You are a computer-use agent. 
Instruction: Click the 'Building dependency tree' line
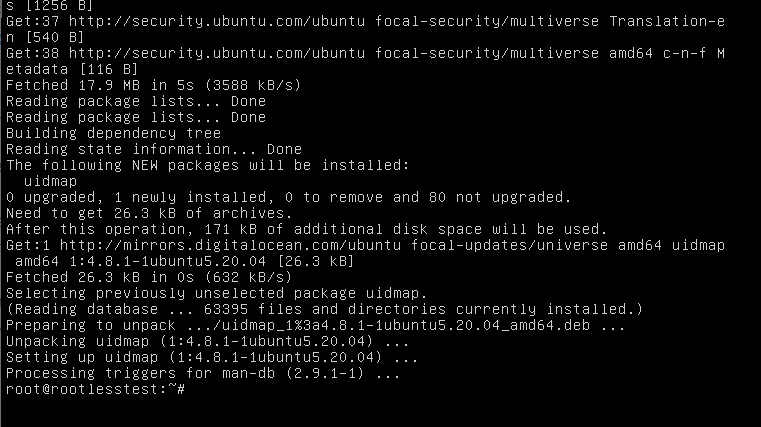(x=114, y=133)
